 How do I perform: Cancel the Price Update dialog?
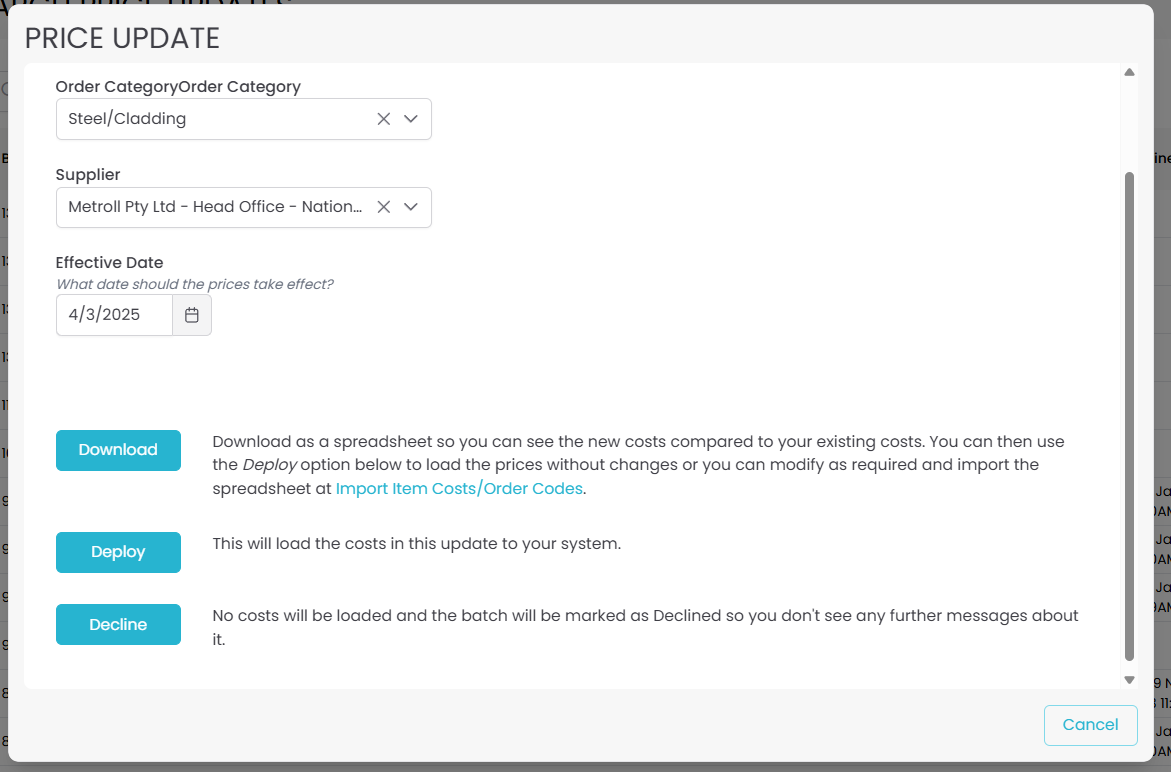pos(1090,725)
